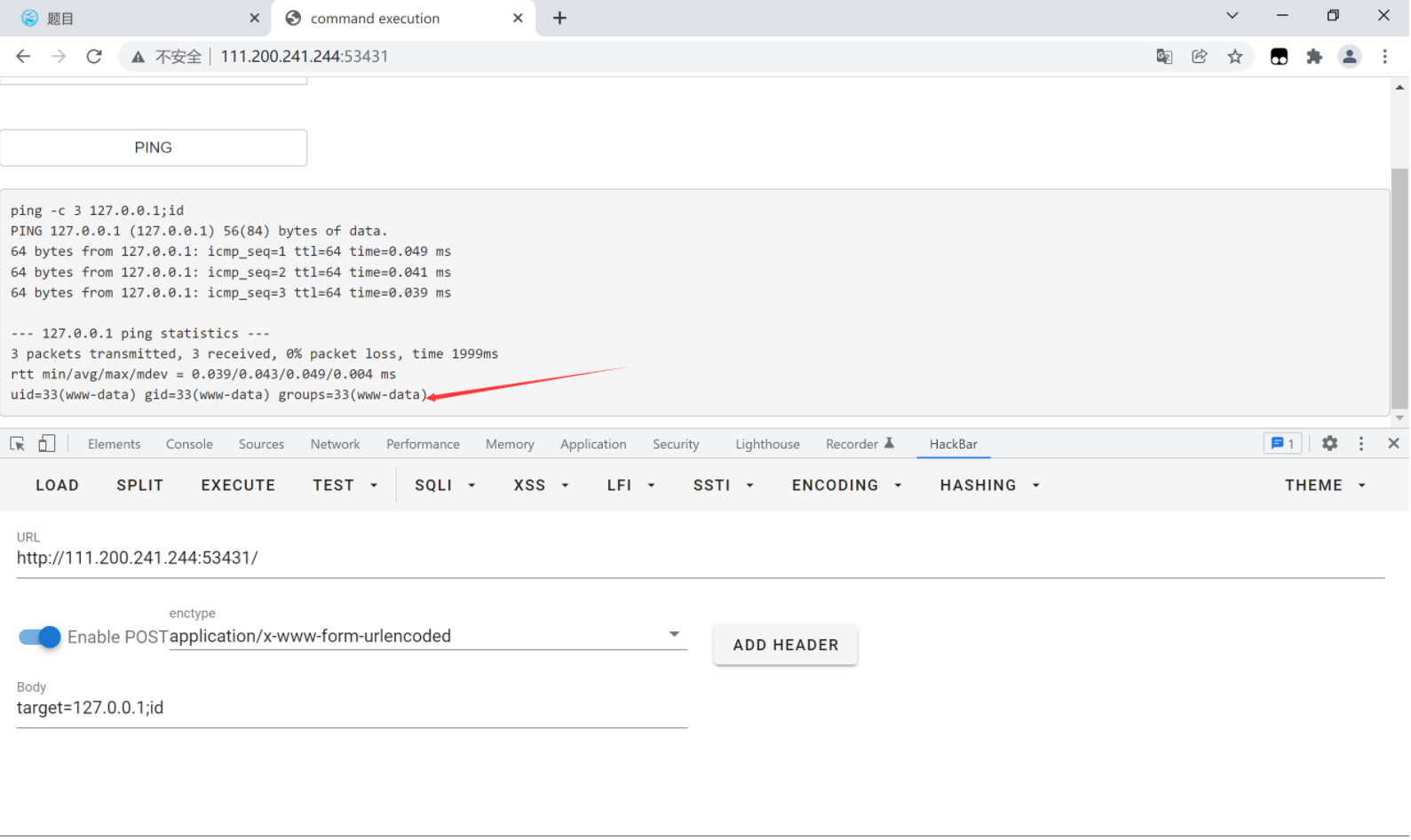Open a new browser tab

(x=559, y=18)
